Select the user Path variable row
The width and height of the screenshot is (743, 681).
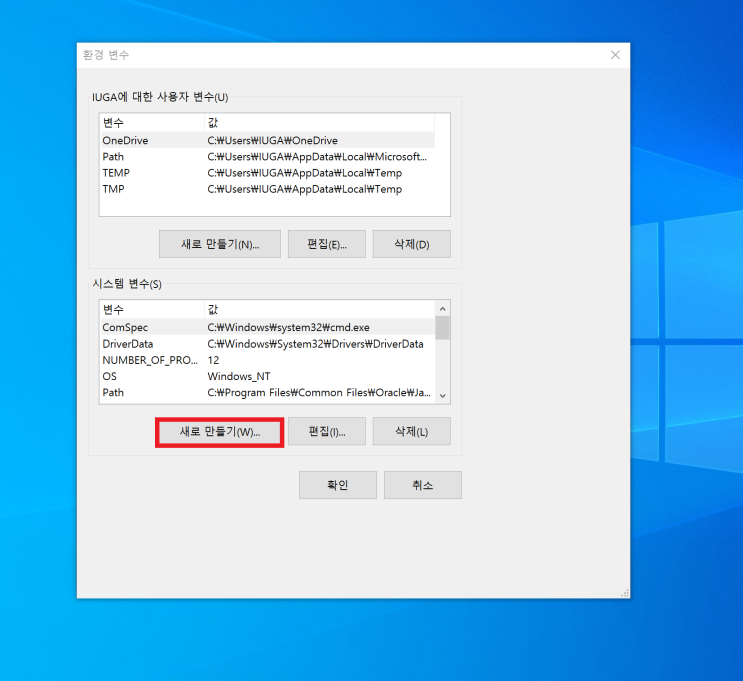[x=267, y=156]
